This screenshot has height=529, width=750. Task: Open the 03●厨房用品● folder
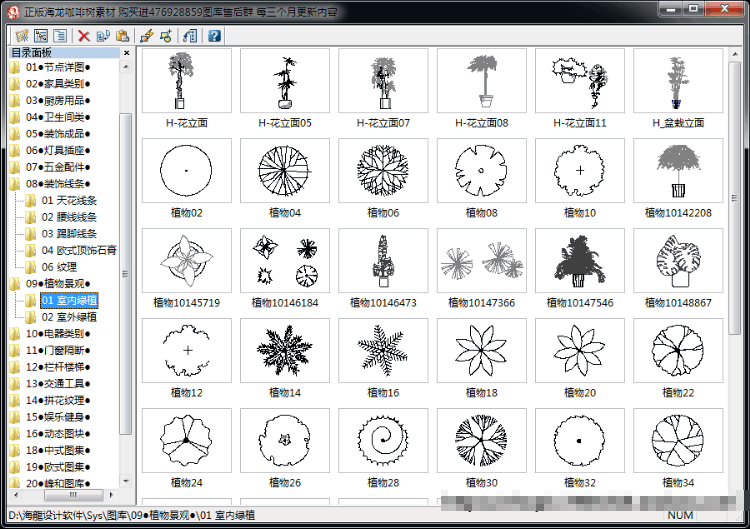point(58,100)
